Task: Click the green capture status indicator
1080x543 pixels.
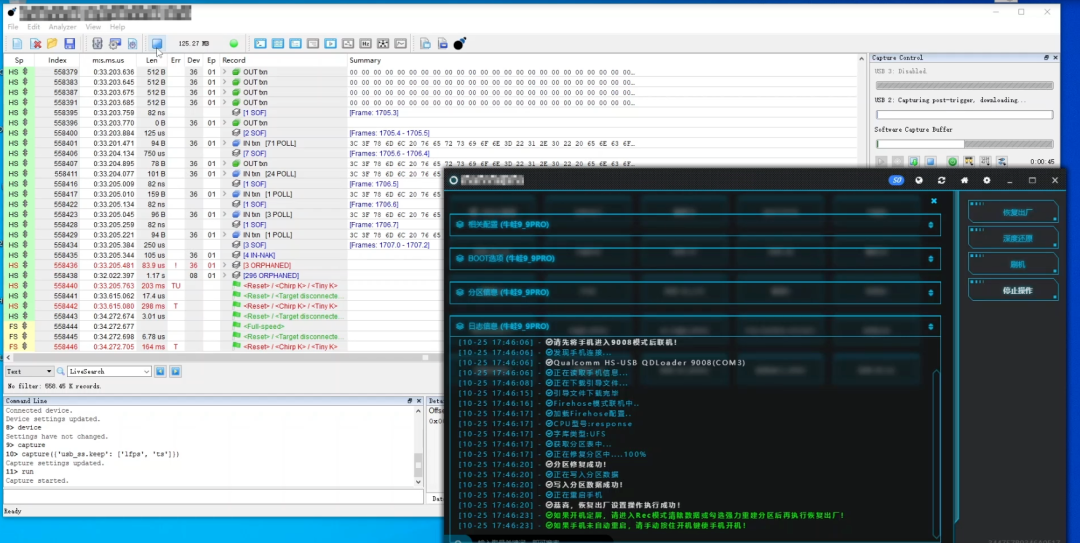Action: click(233, 43)
